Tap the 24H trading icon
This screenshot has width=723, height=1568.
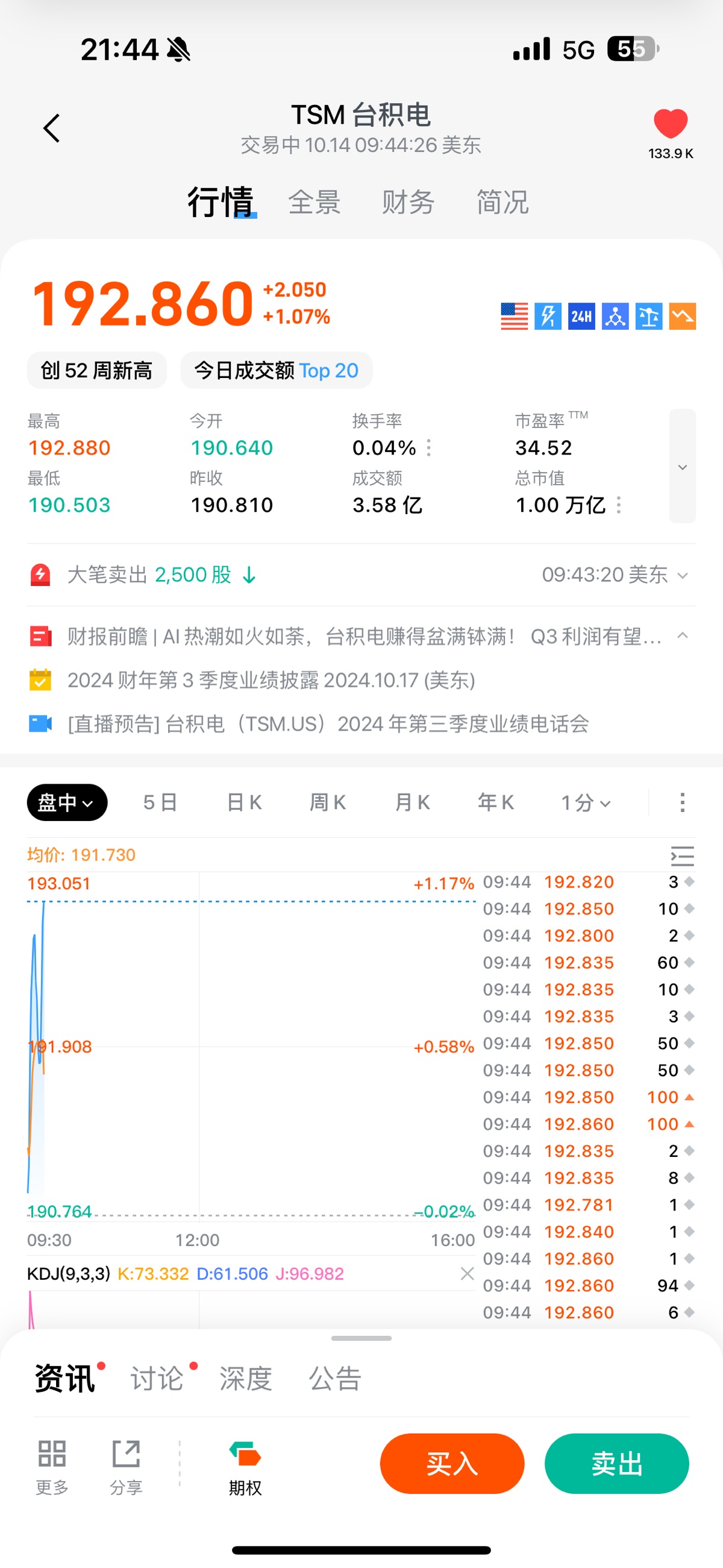[581, 316]
